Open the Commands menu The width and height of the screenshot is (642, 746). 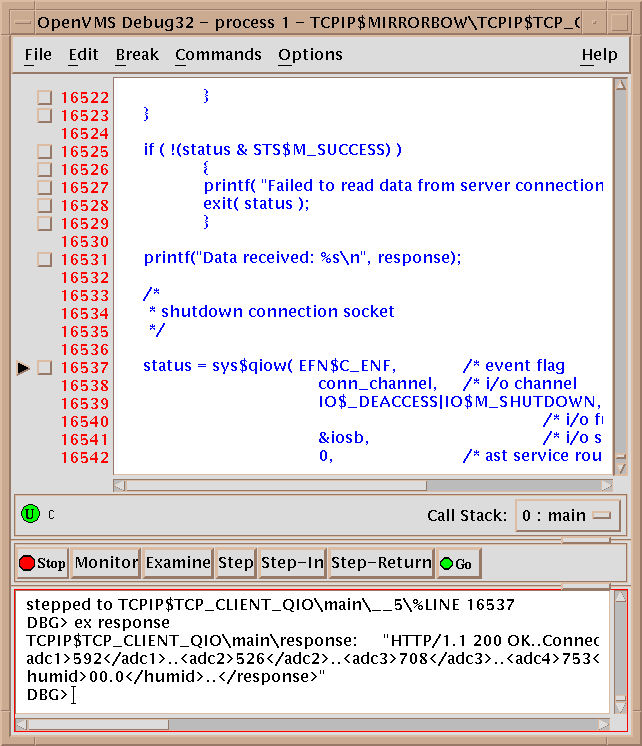(x=218, y=55)
